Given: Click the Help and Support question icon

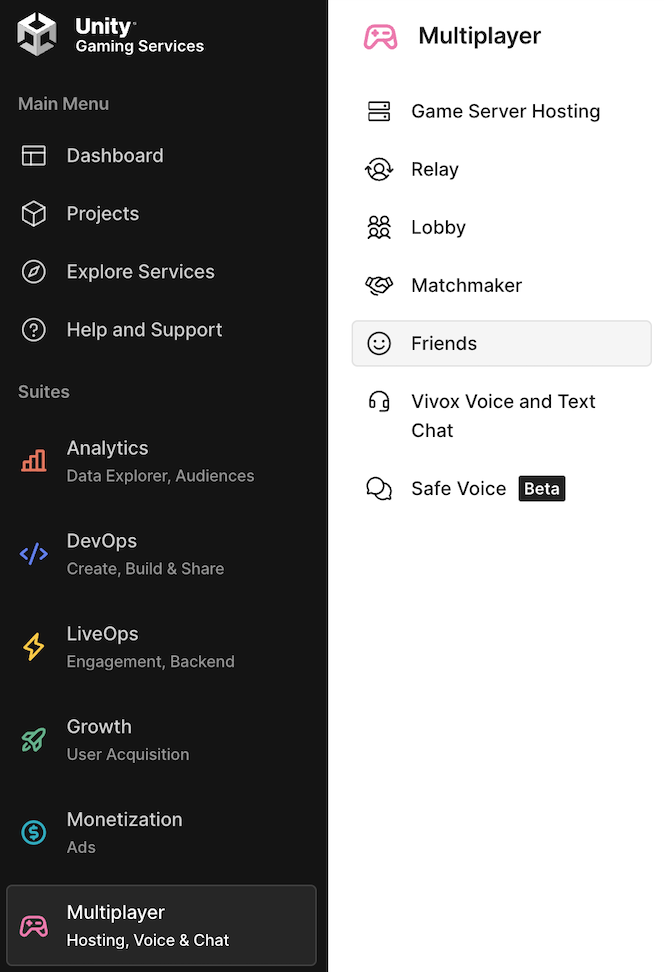Looking at the screenshot, I should pyautogui.click(x=34, y=330).
